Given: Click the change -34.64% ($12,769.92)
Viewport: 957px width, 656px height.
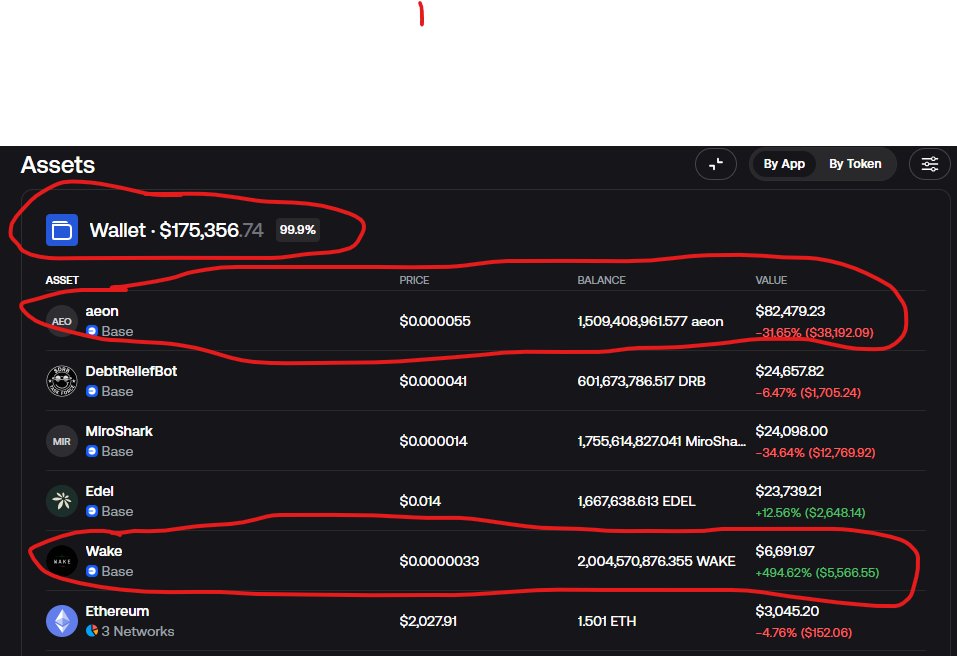Looking at the screenshot, I should click(x=815, y=453).
